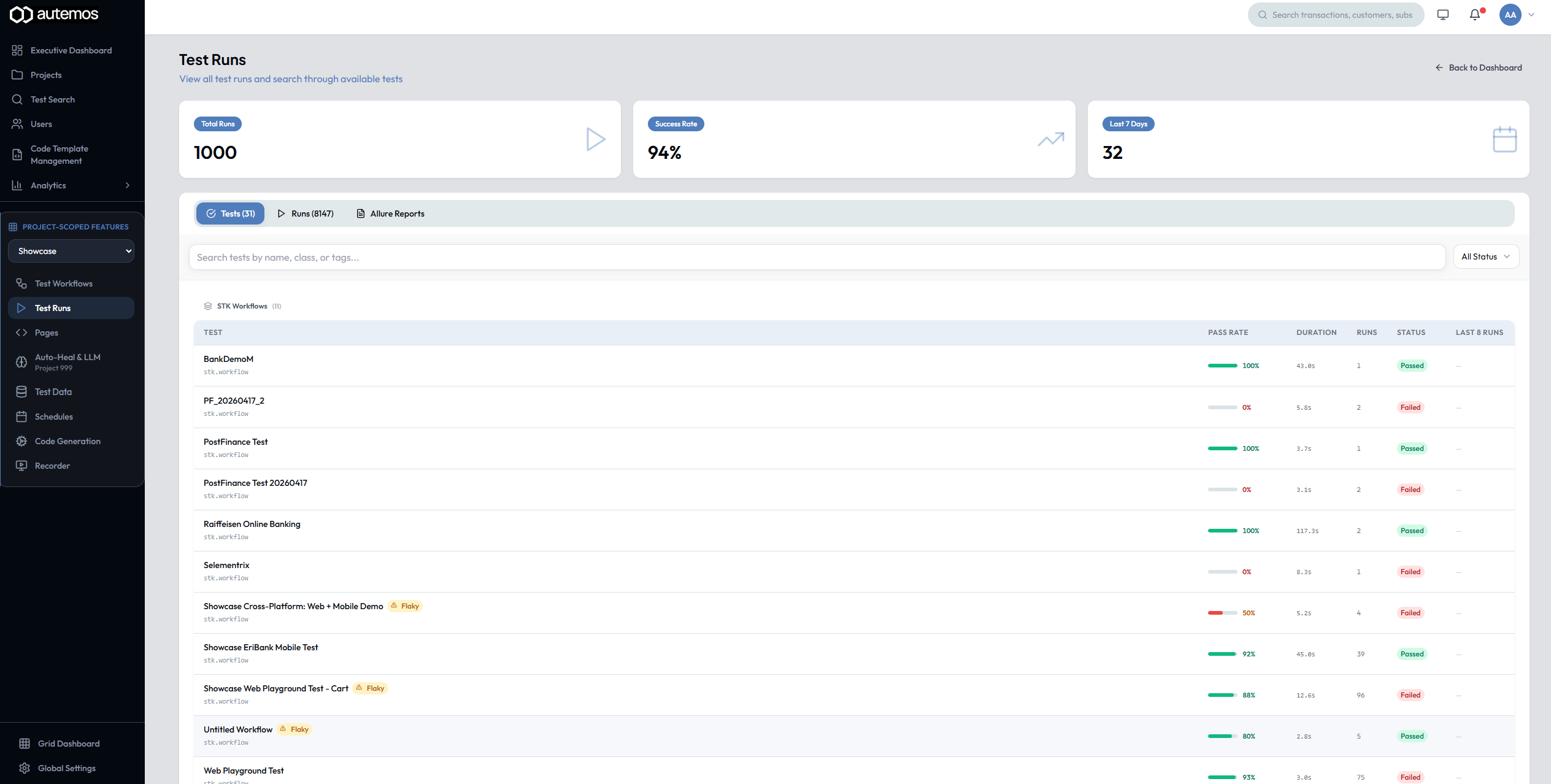
Task: Switch to the Runs (8147) tab
Action: point(306,213)
